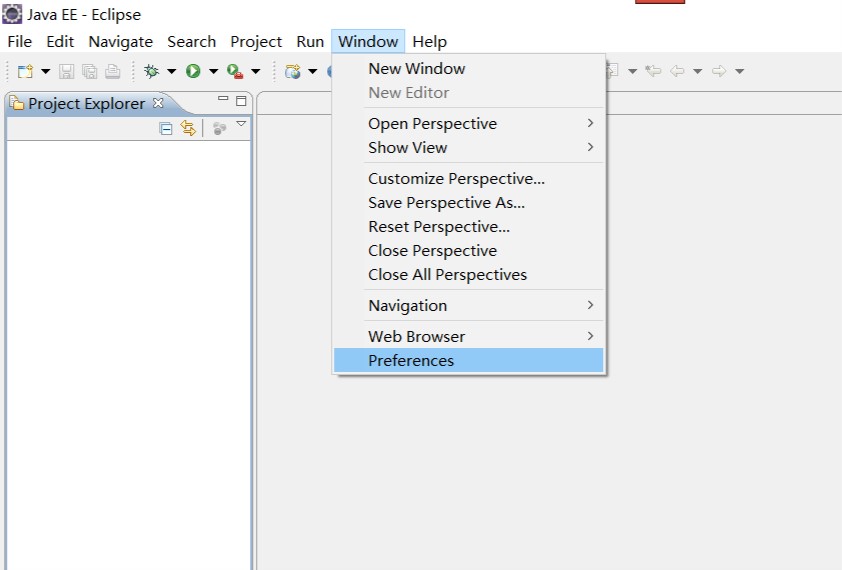This screenshot has height=570, width=842.
Task: Open the Run menu
Action: coord(310,41)
